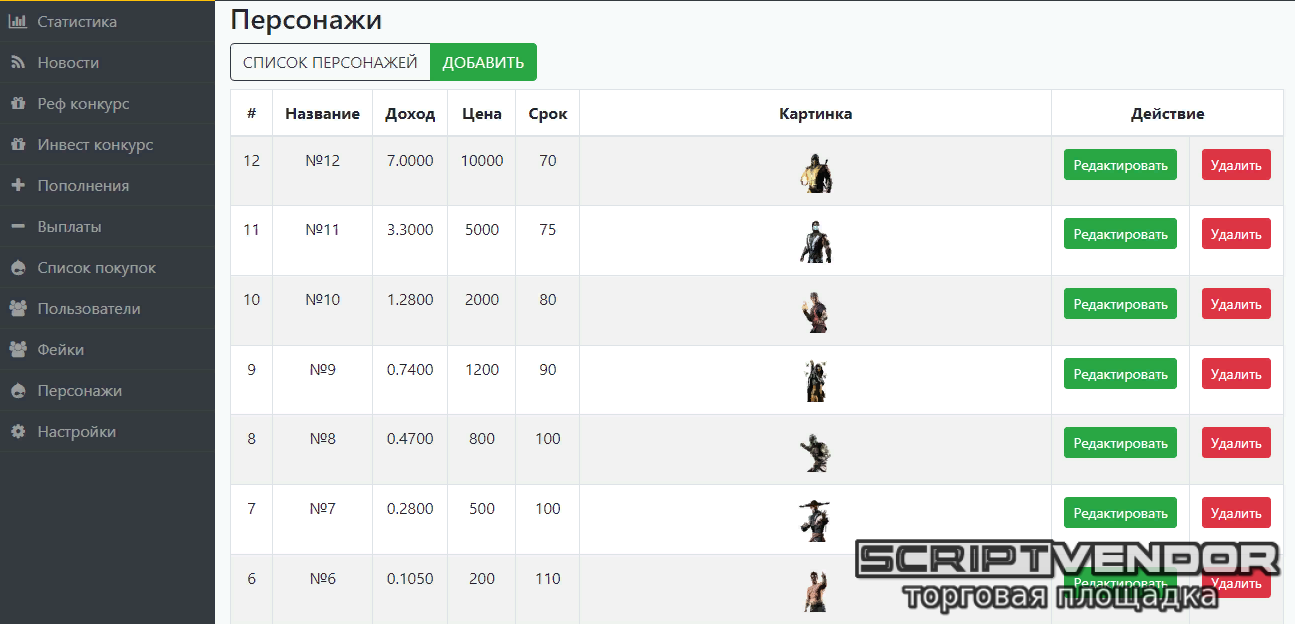Switch to the Список персонажей tab
This screenshot has width=1295, height=624.
(330, 62)
